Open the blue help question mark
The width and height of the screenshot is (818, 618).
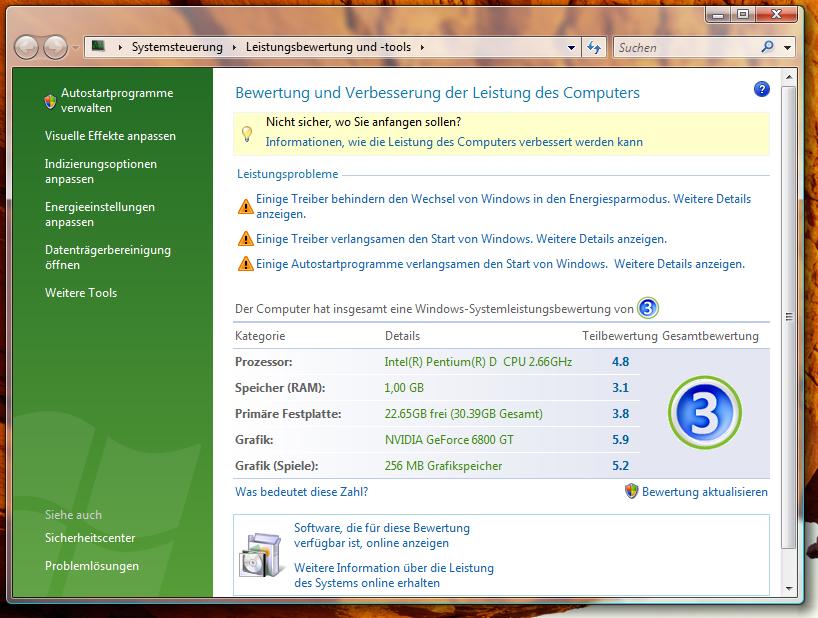point(761,89)
